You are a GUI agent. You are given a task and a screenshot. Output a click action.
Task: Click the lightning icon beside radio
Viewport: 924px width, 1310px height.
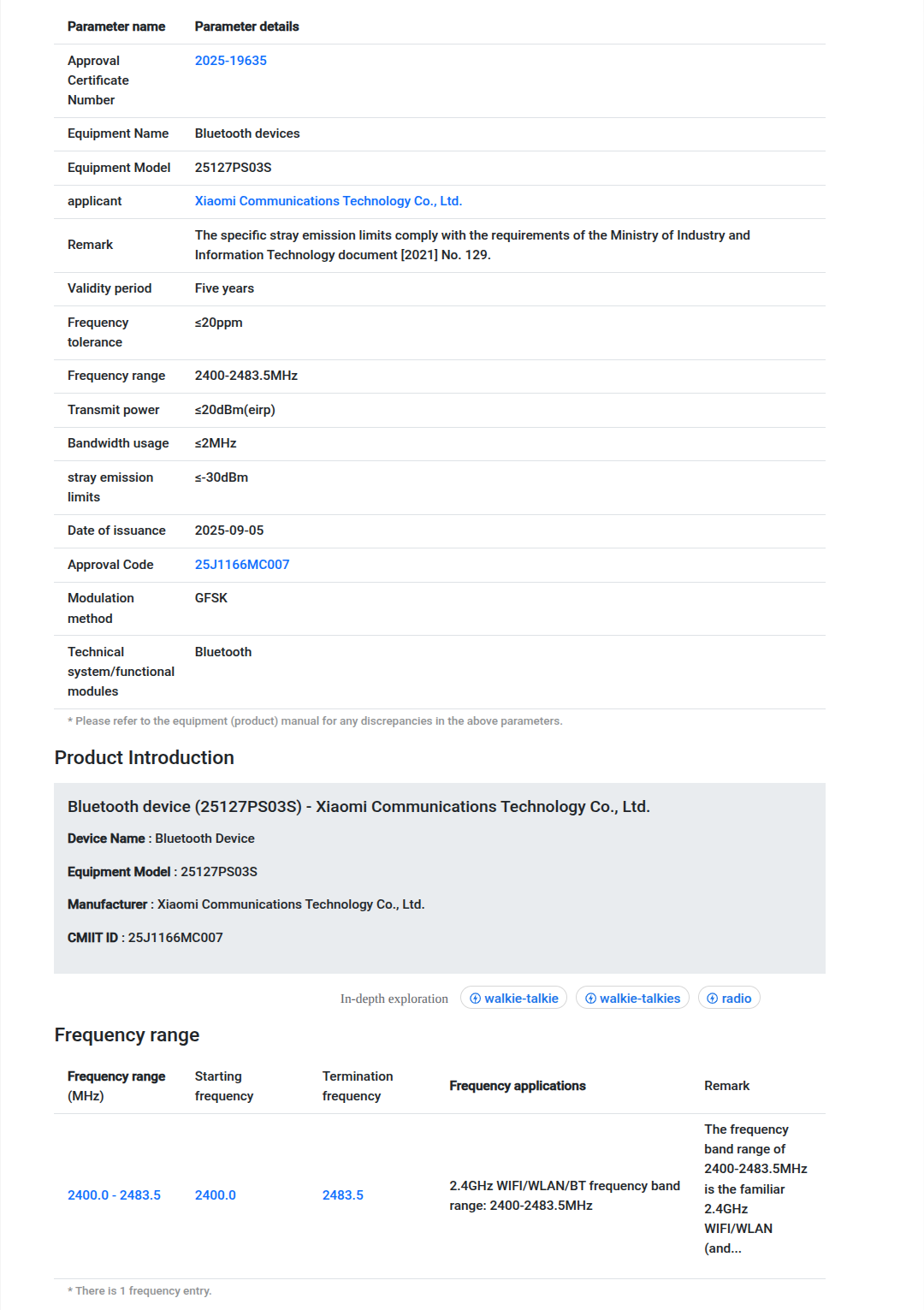click(x=712, y=999)
